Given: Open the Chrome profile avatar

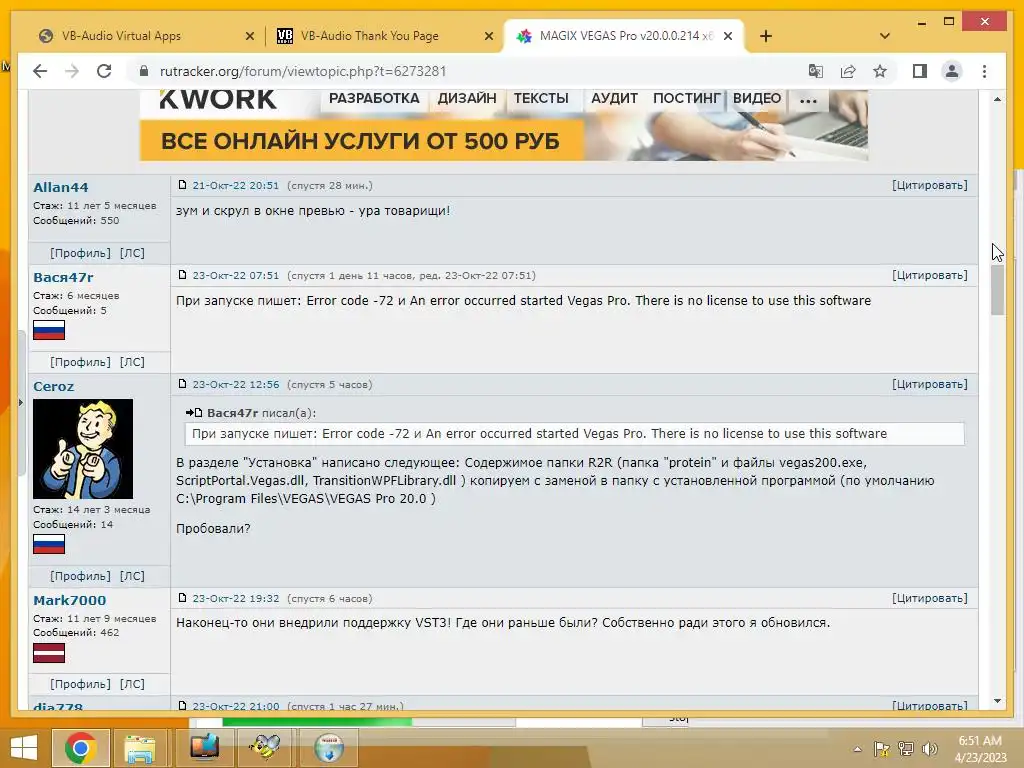Looking at the screenshot, I should [x=952, y=71].
